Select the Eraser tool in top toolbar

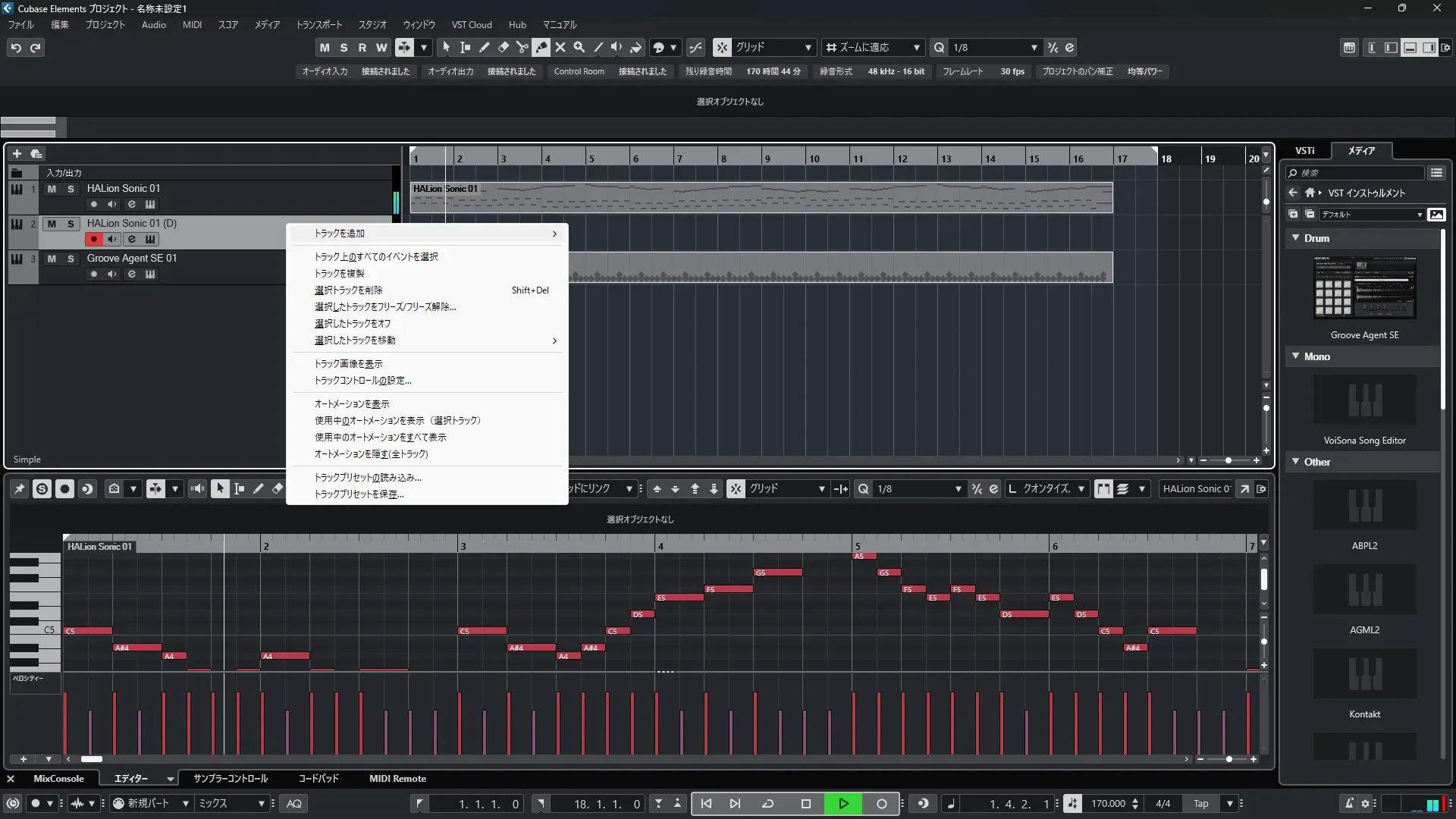point(503,47)
